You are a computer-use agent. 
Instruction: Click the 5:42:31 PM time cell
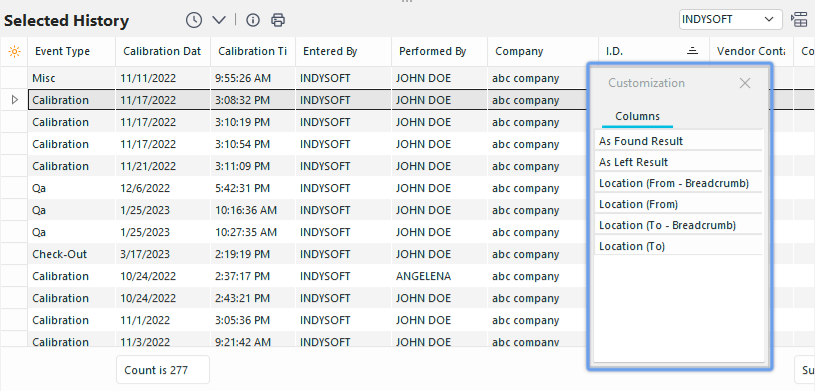point(253,188)
